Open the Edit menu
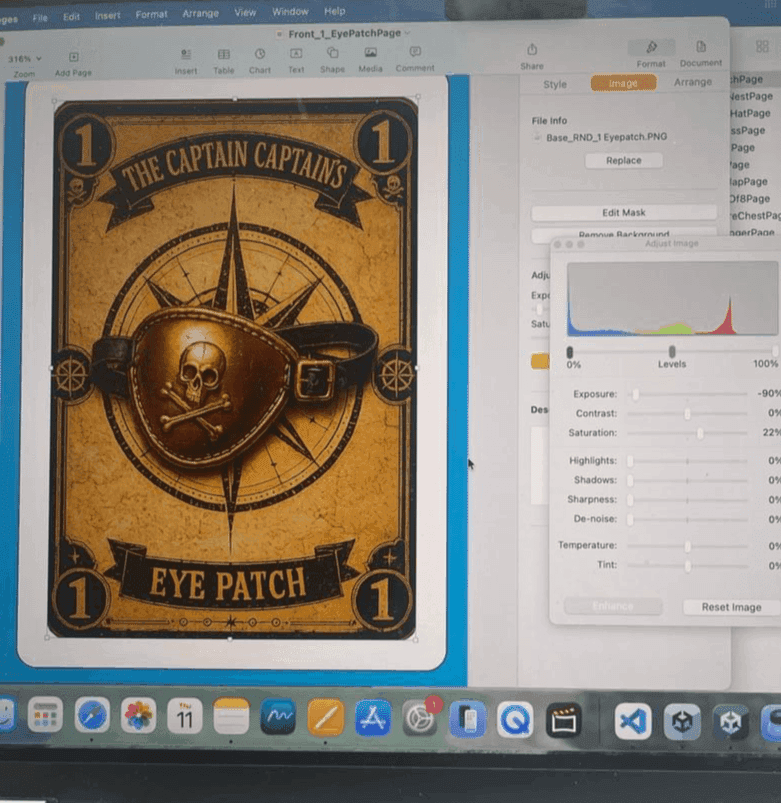Viewport: 781px width, 803px height. (71, 16)
